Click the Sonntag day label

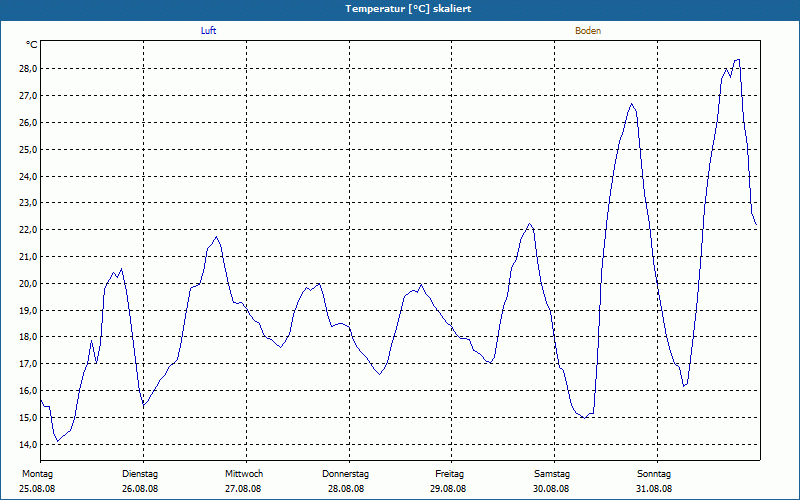654,474
